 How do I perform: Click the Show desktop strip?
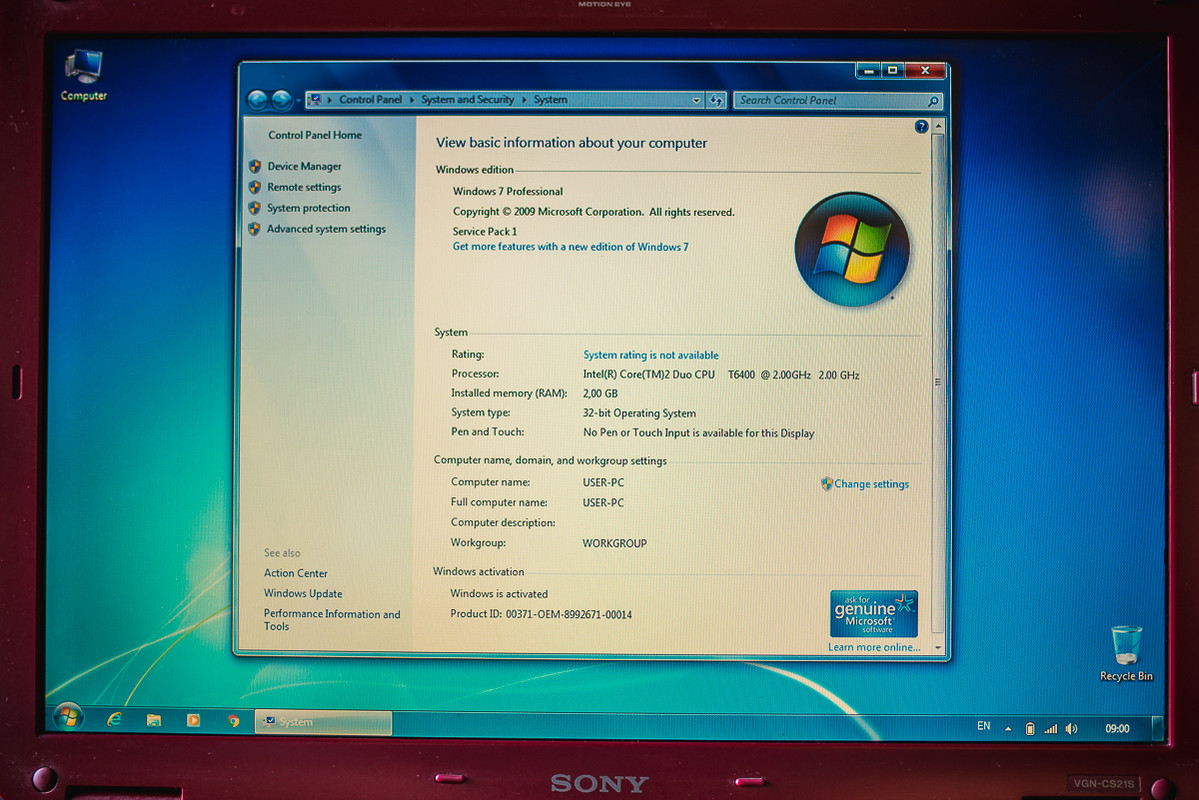(x=1158, y=729)
